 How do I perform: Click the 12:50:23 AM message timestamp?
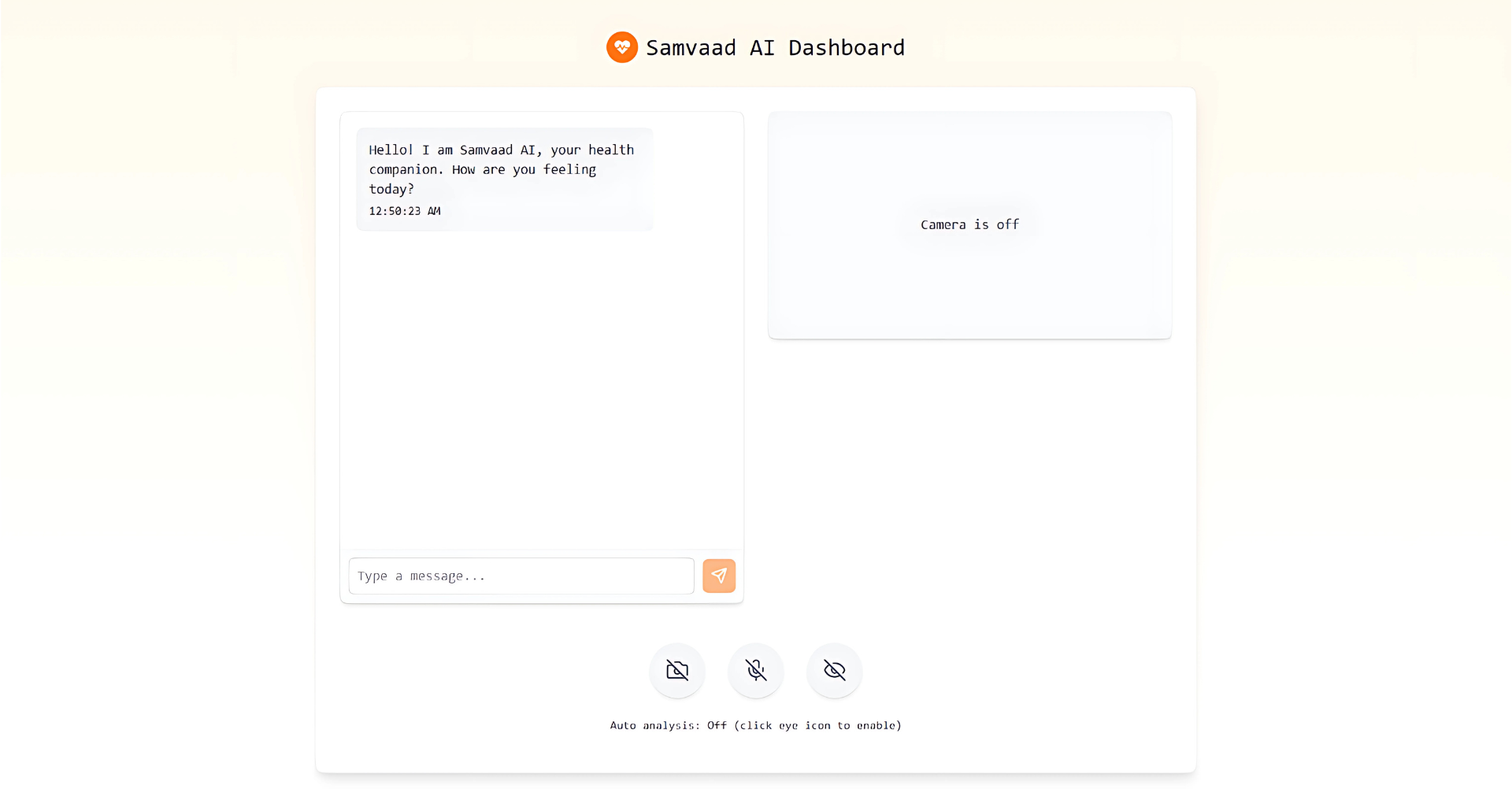(x=405, y=211)
